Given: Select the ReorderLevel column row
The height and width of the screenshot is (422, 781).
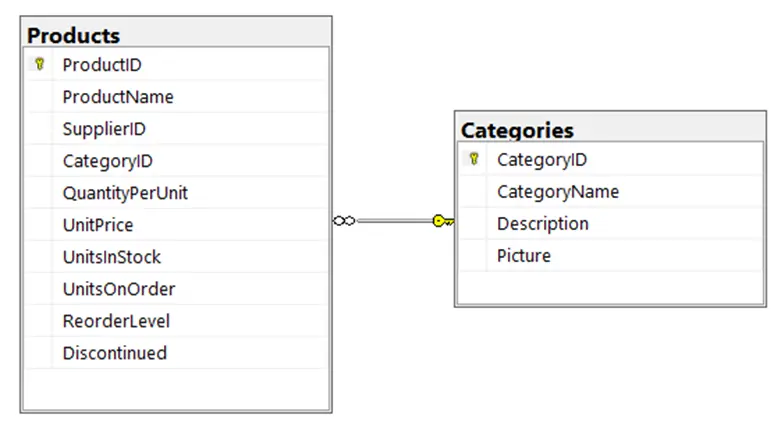Looking at the screenshot, I should (177, 320).
